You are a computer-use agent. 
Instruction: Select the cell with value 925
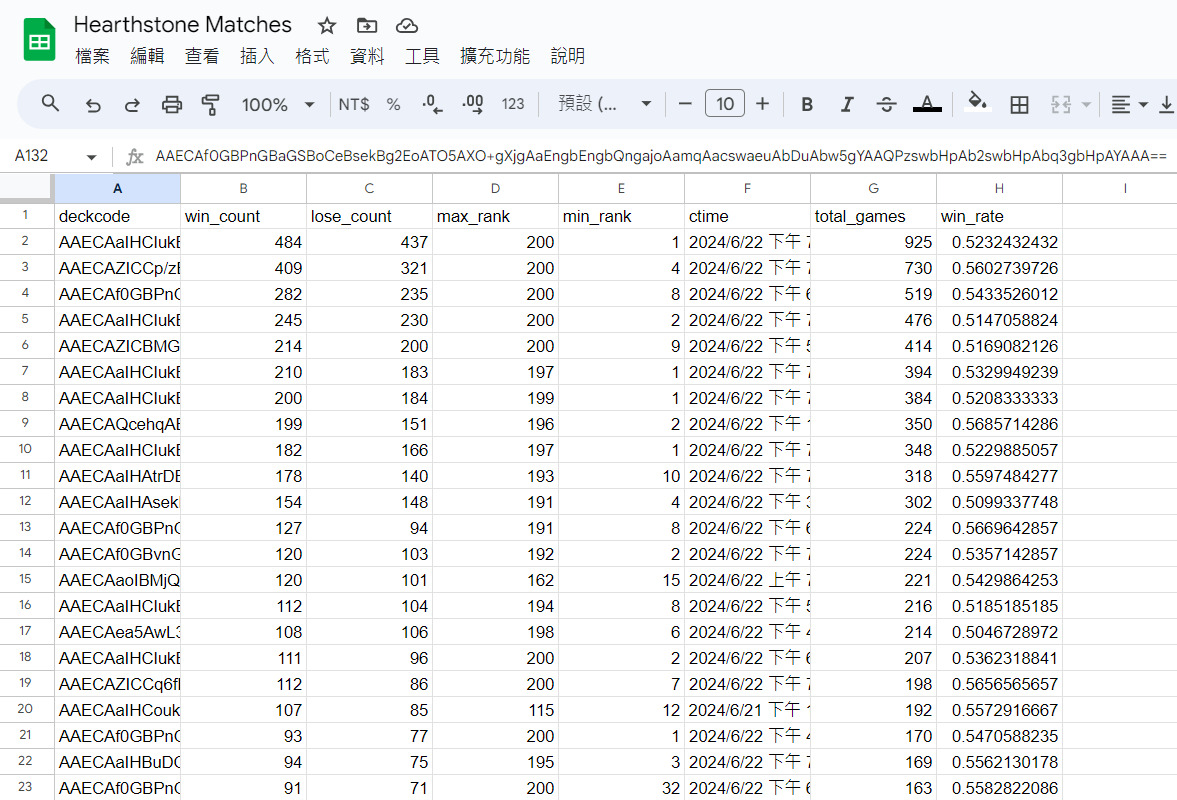pyautogui.click(x=874, y=242)
